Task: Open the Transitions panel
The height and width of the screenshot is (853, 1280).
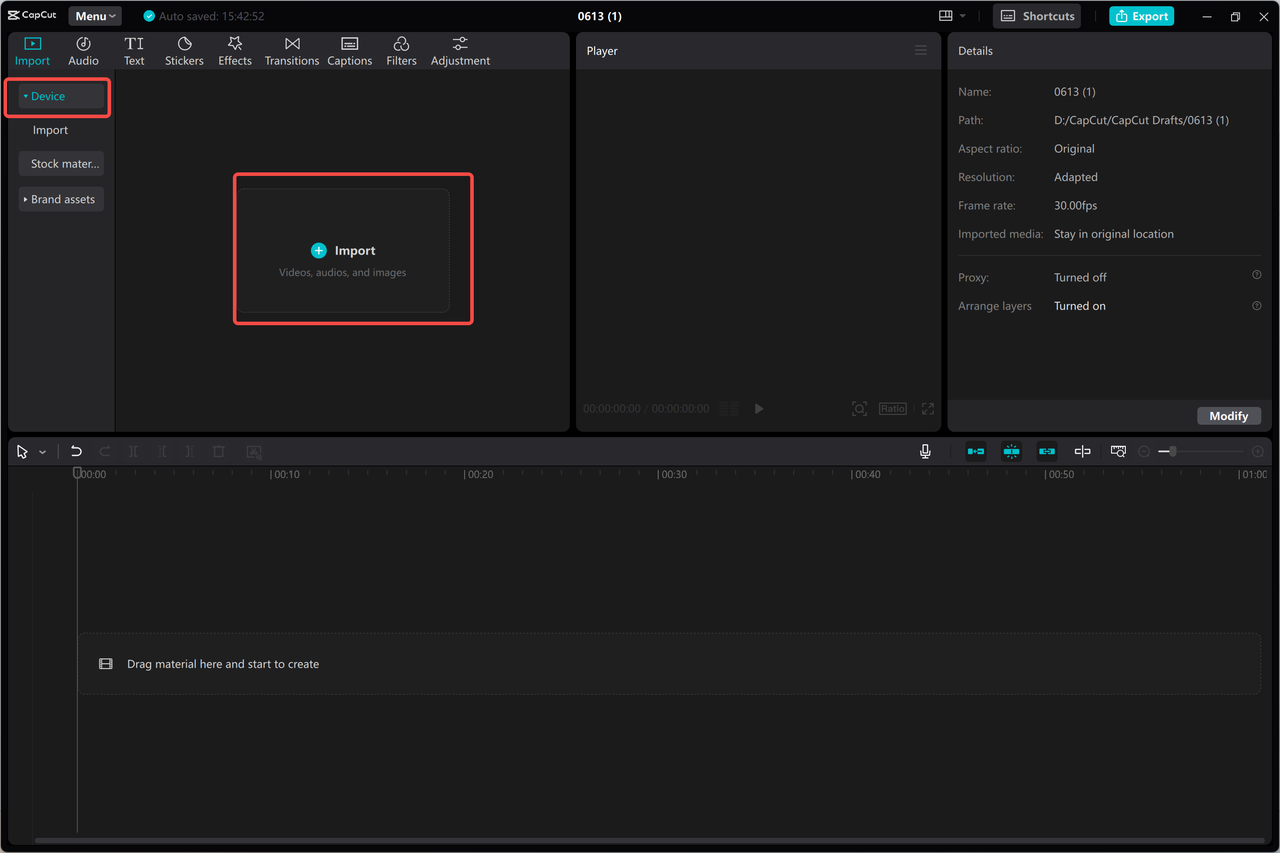Action: pos(291,50)
